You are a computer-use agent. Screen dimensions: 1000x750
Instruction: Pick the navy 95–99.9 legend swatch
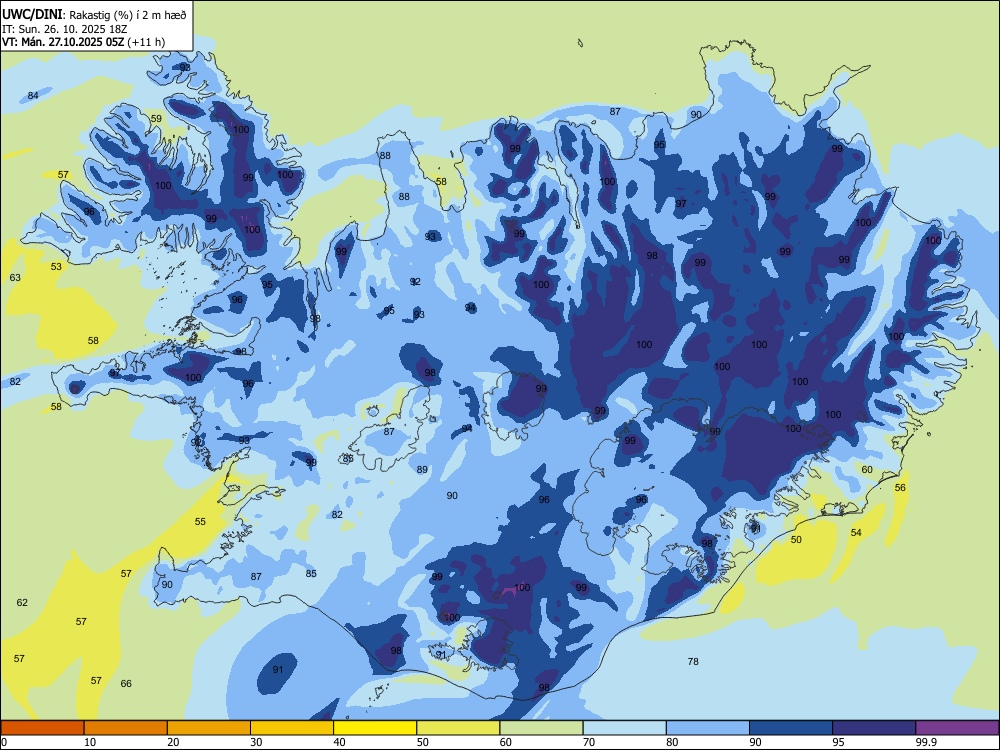pyautogui.click(x=874, y=728)
